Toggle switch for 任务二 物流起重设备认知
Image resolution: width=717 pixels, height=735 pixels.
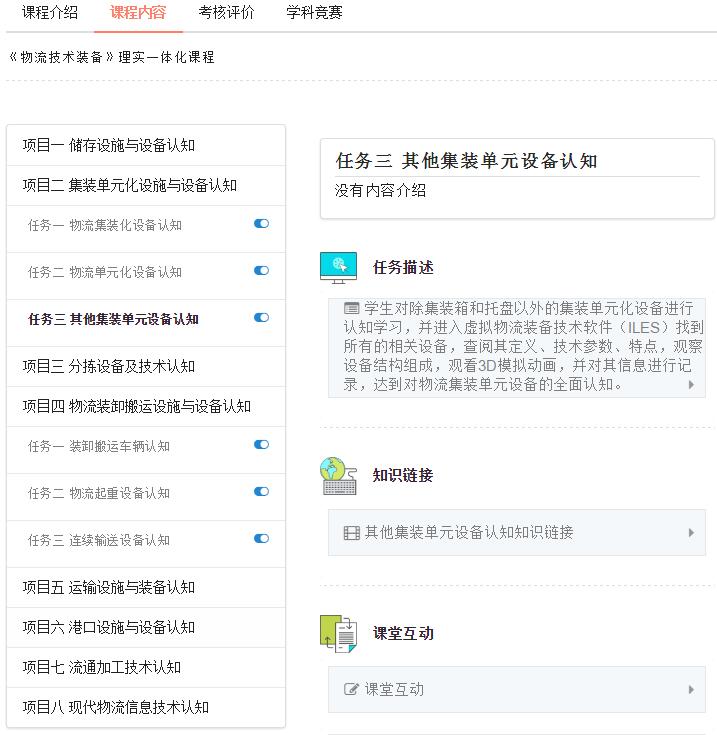[261, 492]
